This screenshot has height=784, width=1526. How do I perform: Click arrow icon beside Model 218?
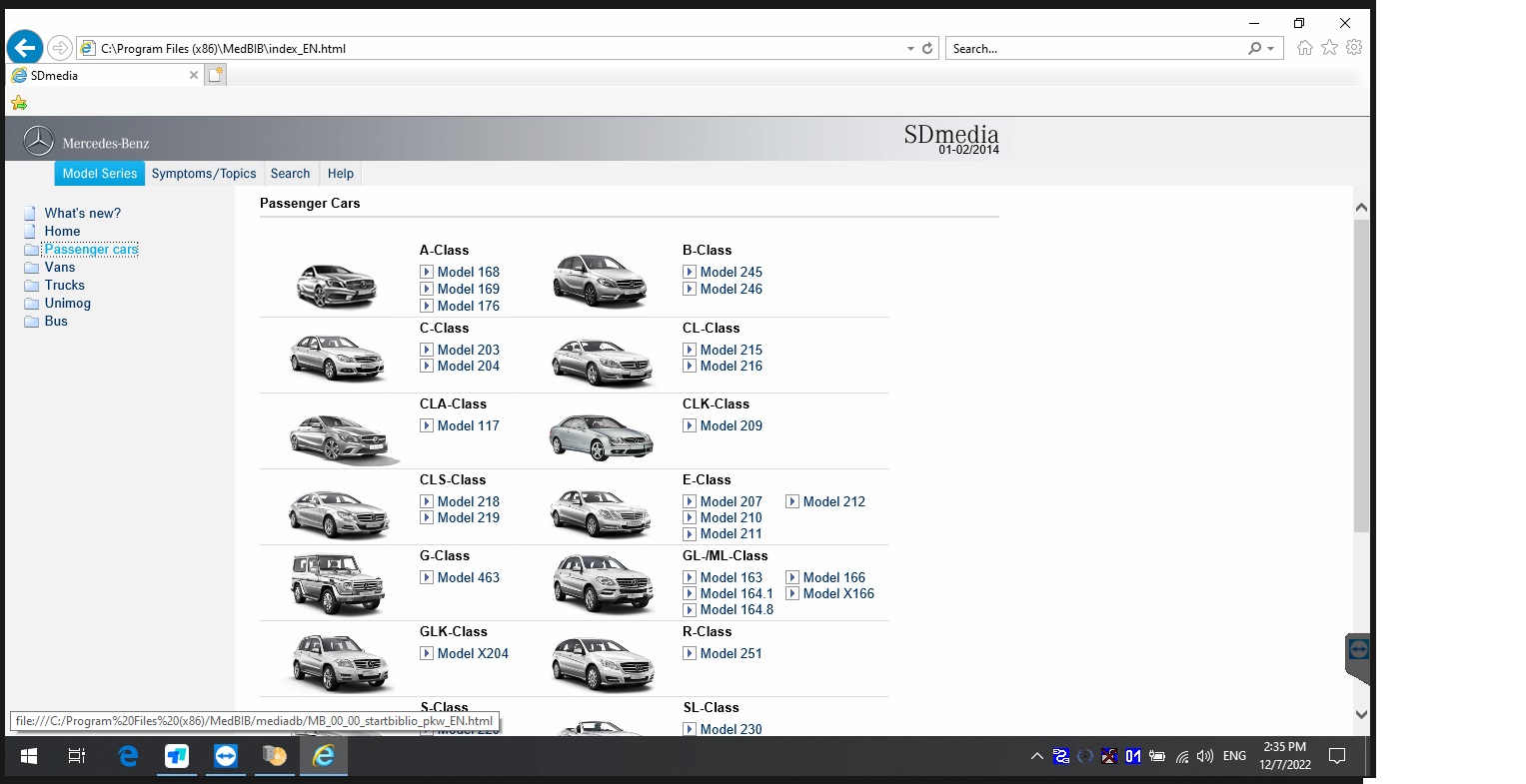coord(427,501)
